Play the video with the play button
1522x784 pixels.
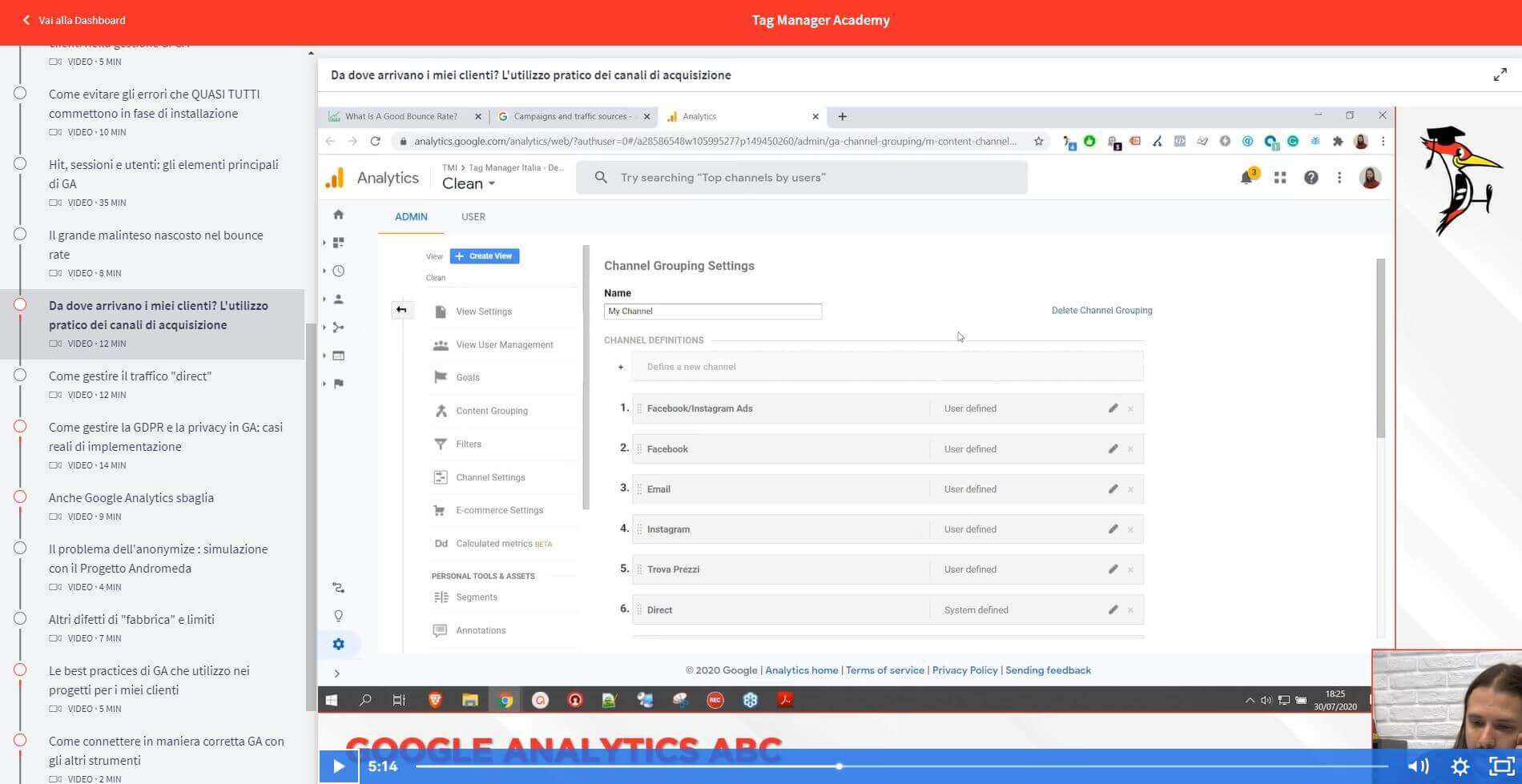[x=338, y=766]
